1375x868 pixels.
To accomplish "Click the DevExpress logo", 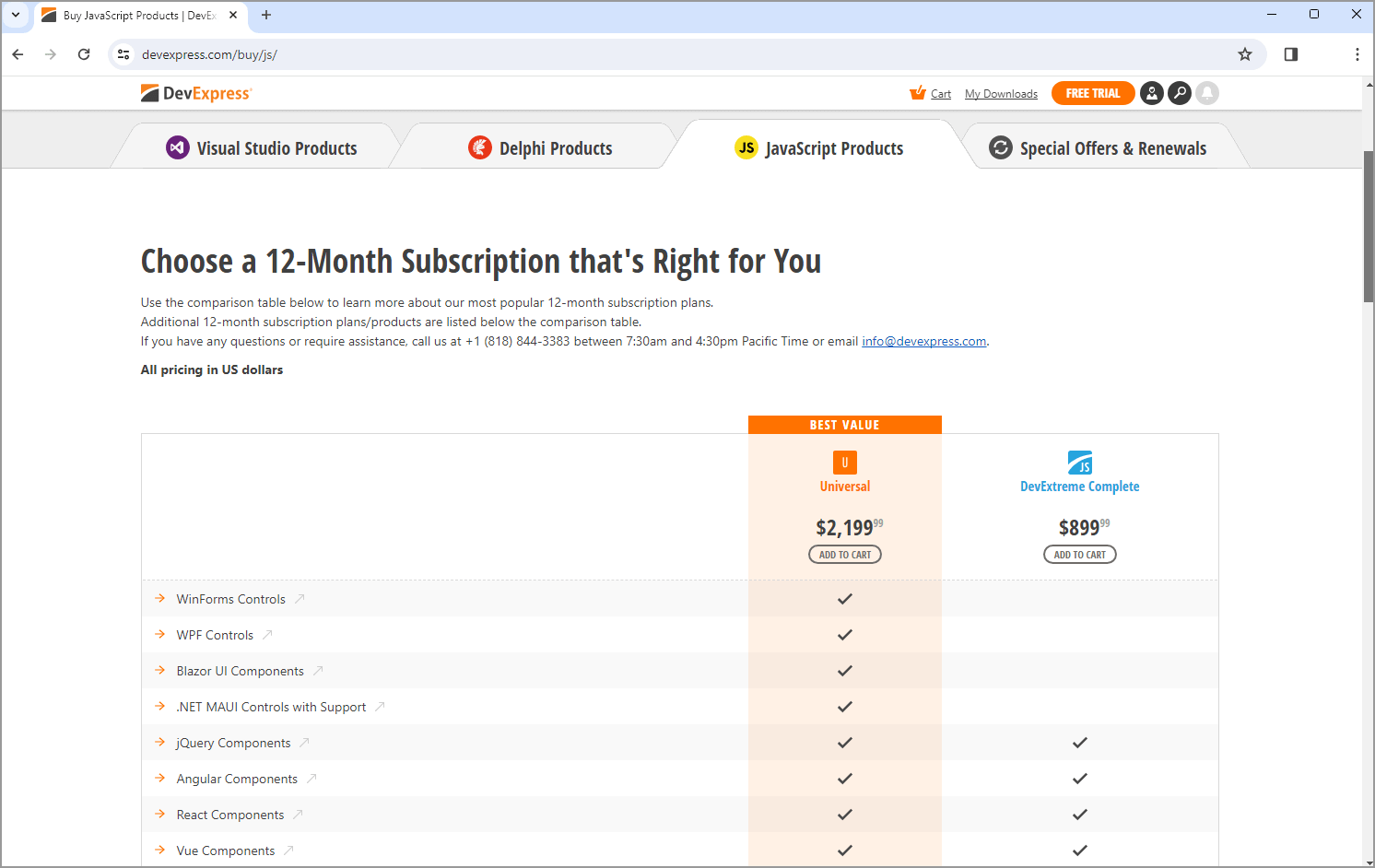I will tap(196, 93).
